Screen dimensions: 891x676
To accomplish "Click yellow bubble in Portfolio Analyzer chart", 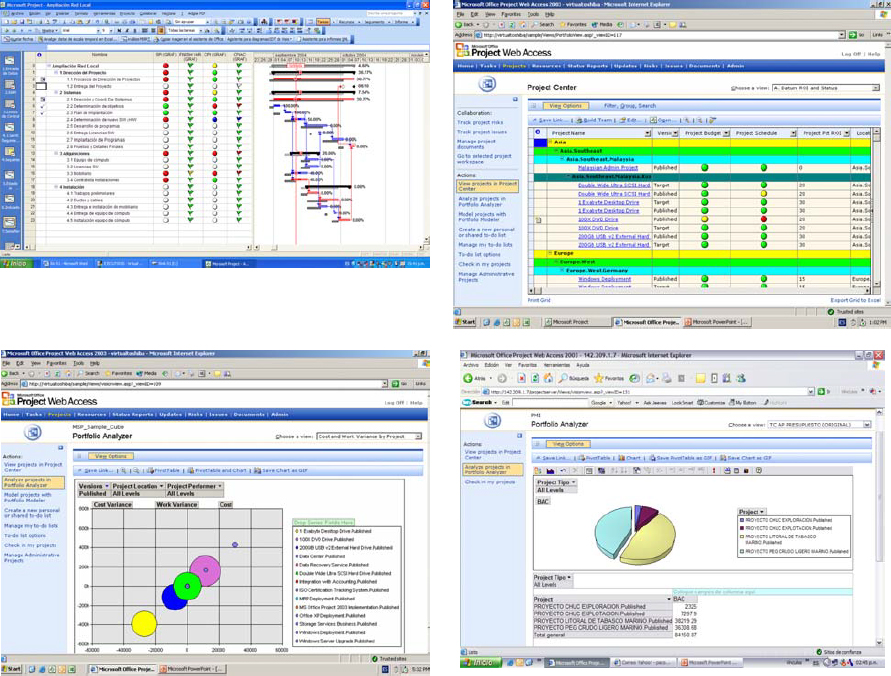I will 144,623.
